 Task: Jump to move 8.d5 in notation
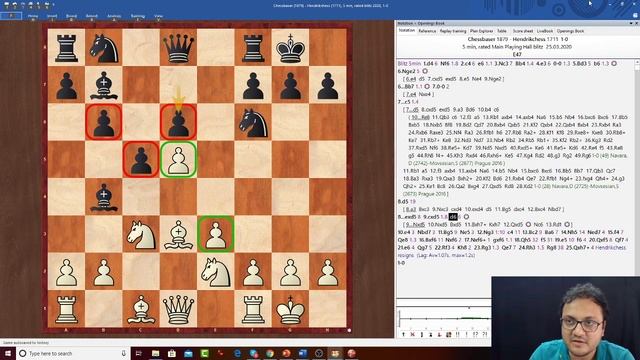click(x=402, y=201)
